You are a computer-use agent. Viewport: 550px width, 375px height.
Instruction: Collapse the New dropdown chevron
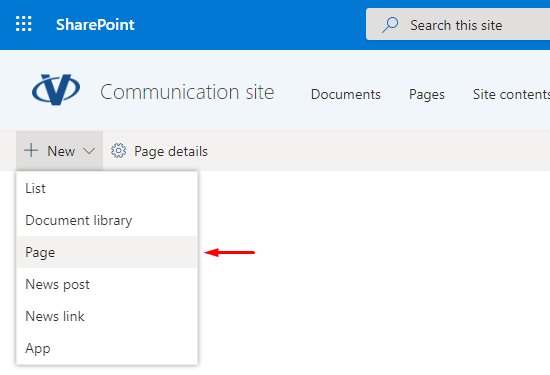point(89,151)
